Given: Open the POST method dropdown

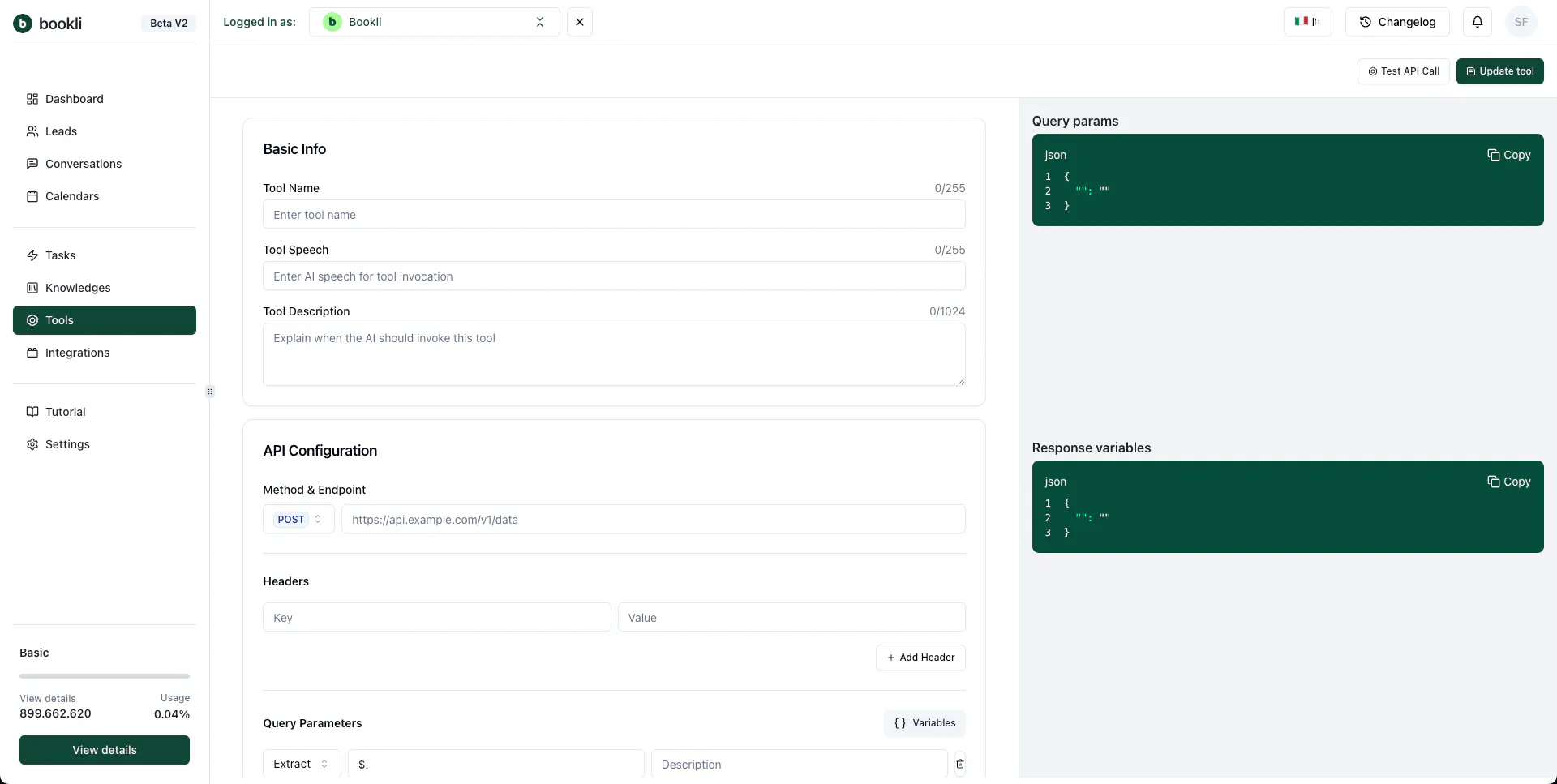Looking at the screenshot, I should (x=298, y=520).
